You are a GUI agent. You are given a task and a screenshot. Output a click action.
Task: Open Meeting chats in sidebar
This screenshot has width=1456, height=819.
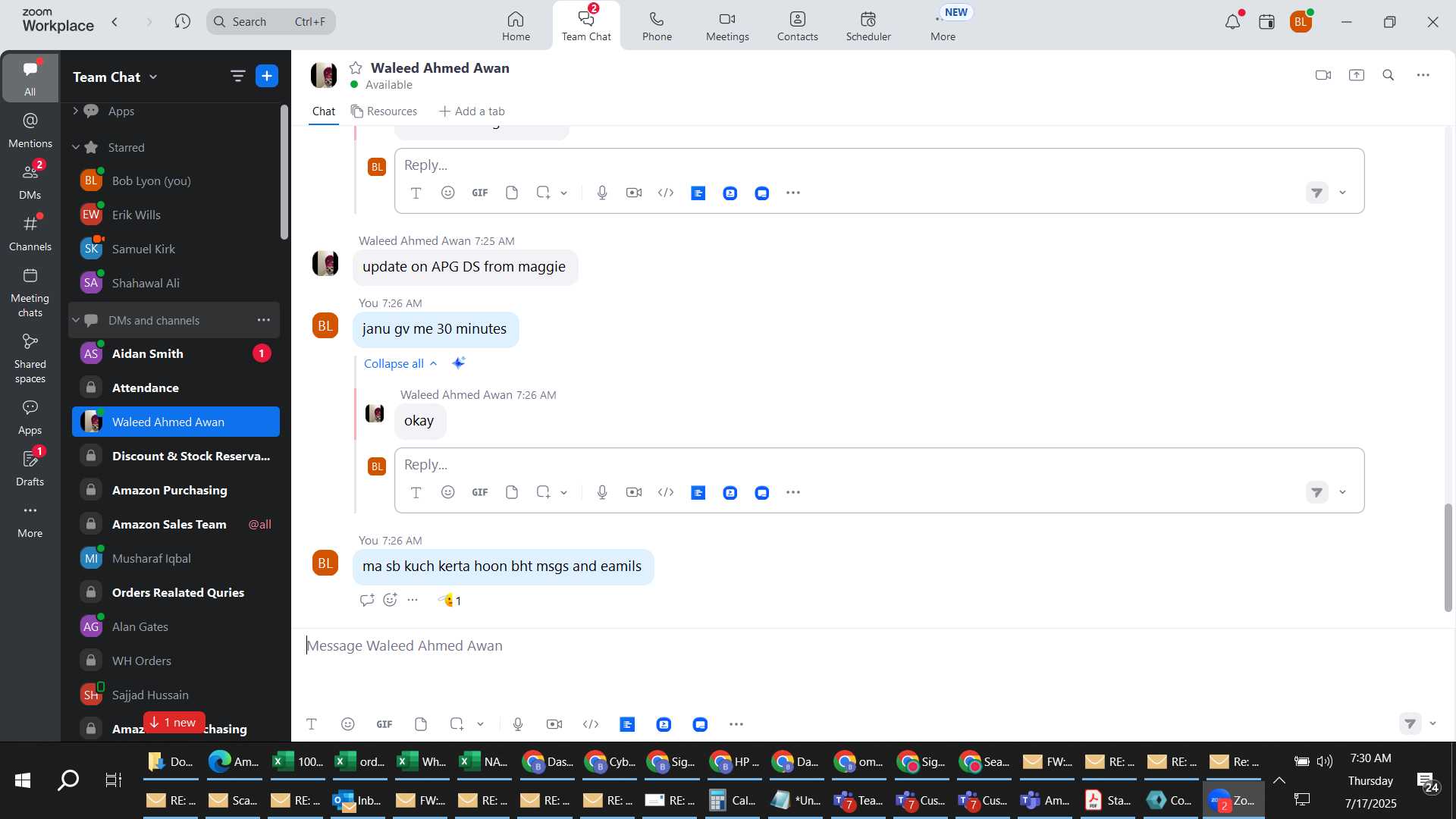30,292
